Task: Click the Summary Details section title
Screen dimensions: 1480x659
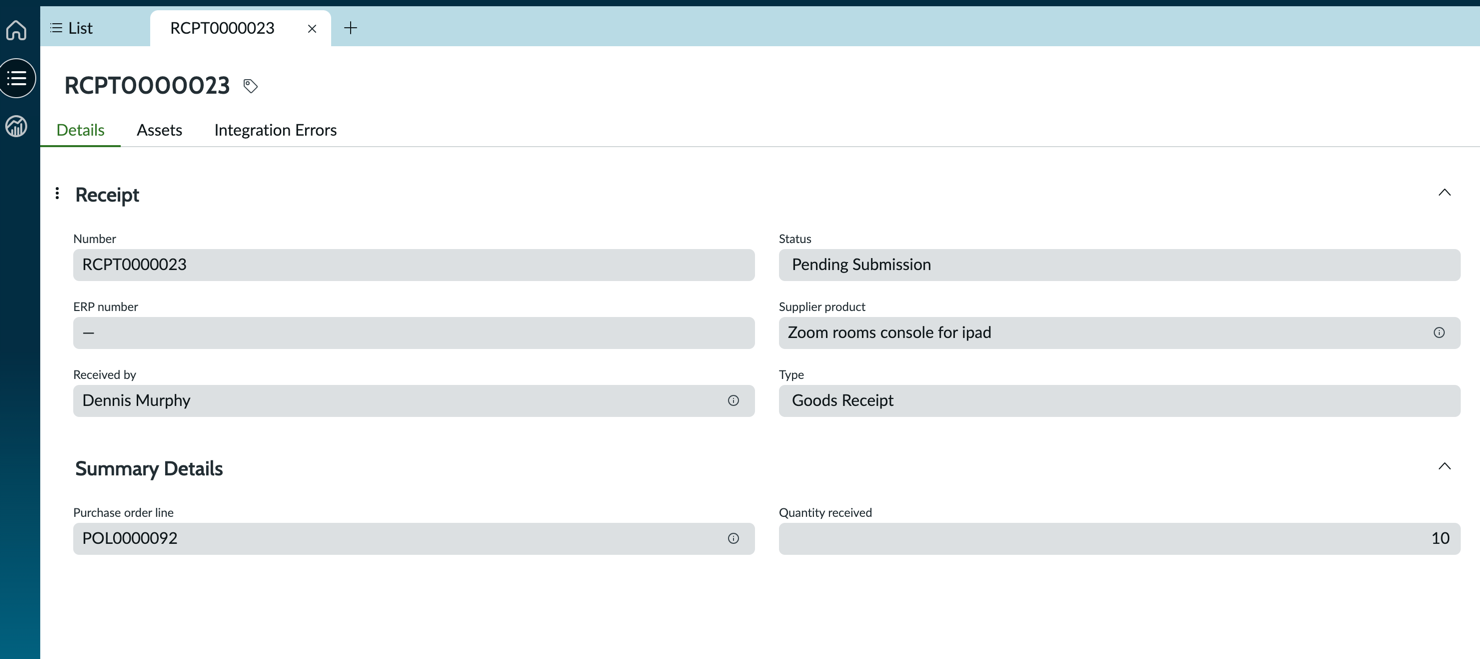Action: pos(149,469)
